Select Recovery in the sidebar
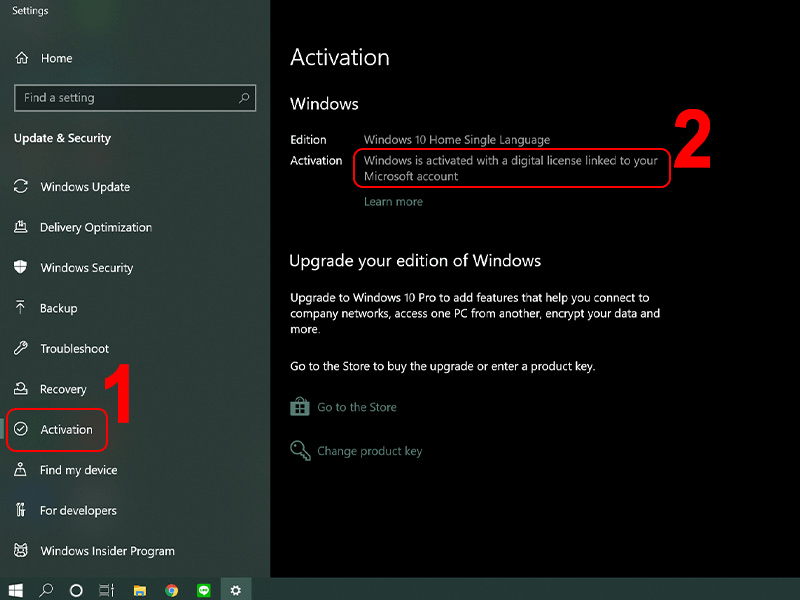 [63, 389]
